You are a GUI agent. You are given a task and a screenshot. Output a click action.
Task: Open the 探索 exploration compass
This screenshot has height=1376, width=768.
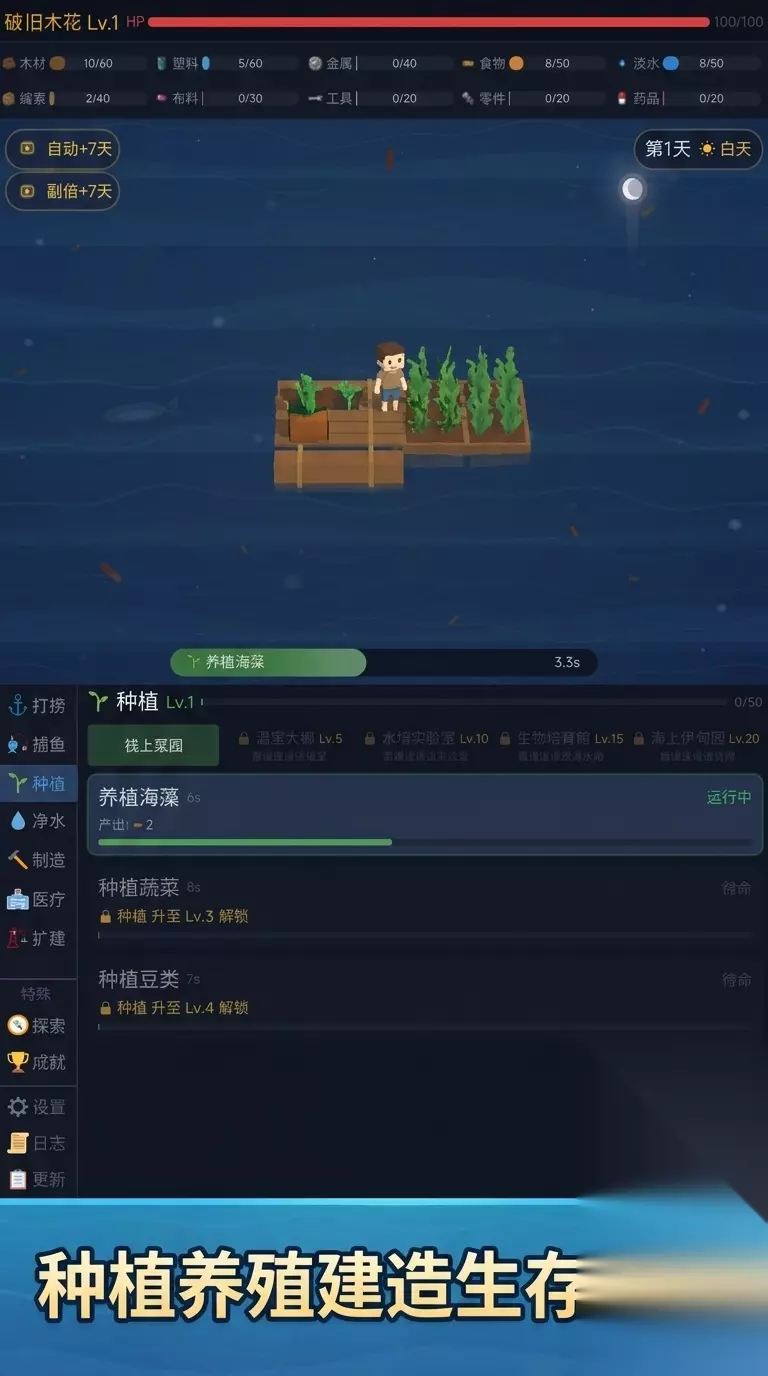point(38,1026)
